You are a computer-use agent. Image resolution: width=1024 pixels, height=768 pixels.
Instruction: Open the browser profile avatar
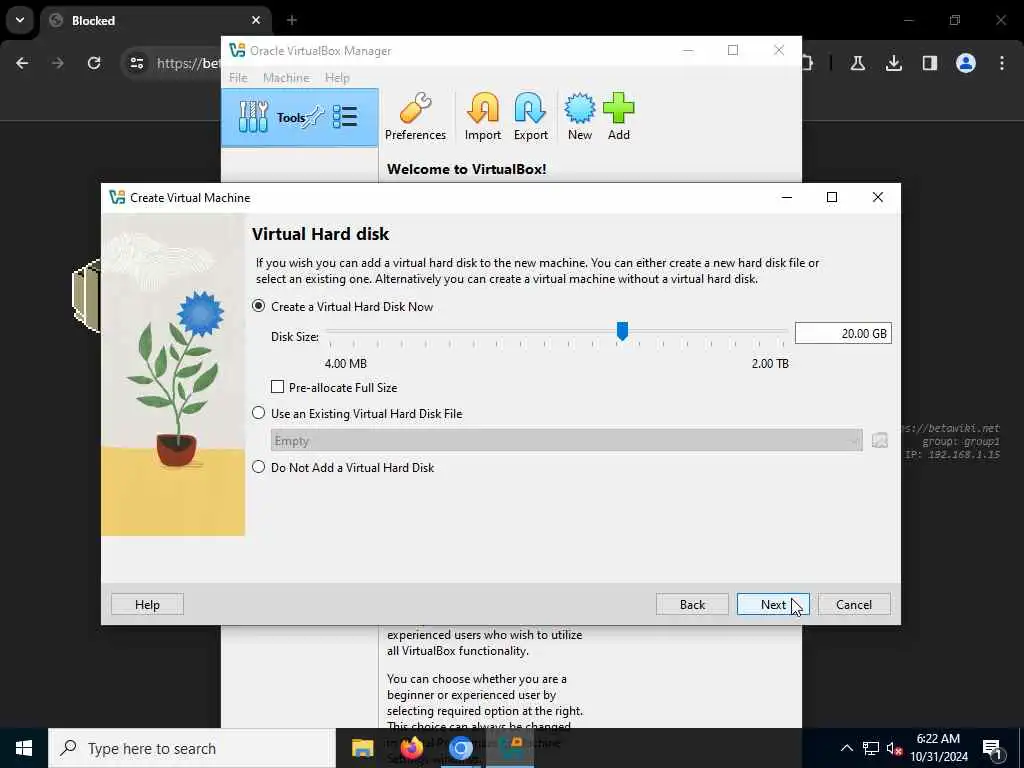point(965,63)
